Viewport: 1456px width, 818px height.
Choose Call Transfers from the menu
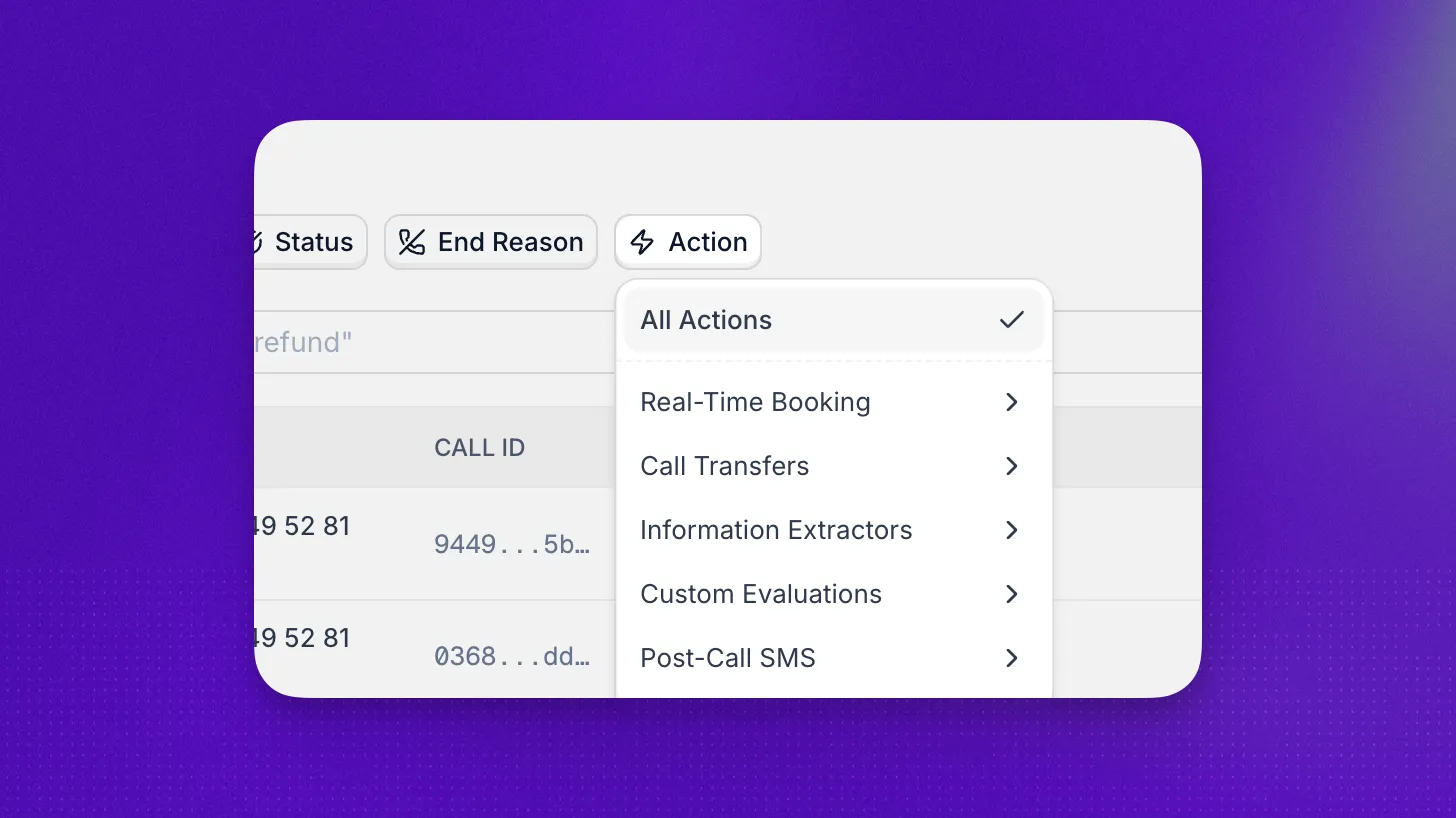coord(833,466)
